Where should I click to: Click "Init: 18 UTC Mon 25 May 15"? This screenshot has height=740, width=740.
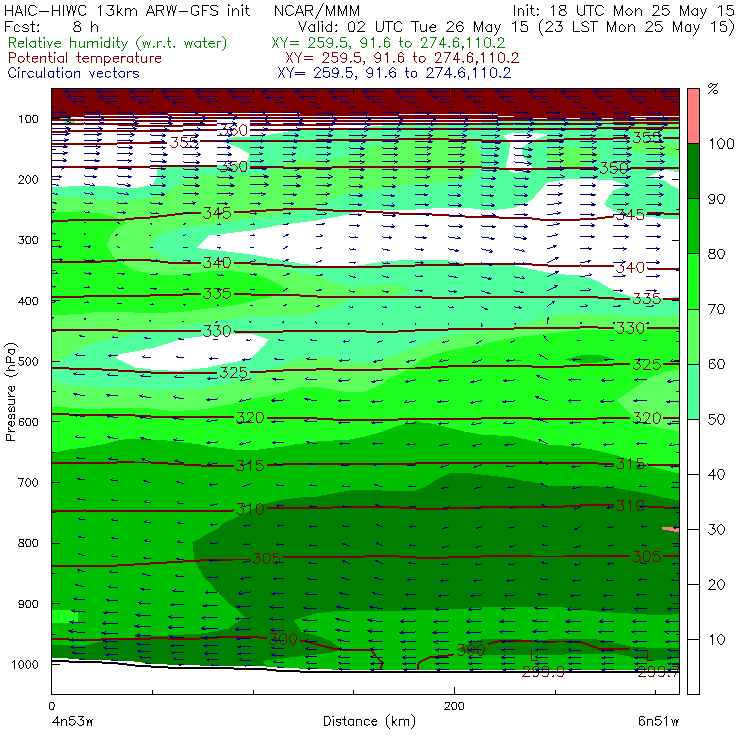pyautogui.click(x=623, y=11)
